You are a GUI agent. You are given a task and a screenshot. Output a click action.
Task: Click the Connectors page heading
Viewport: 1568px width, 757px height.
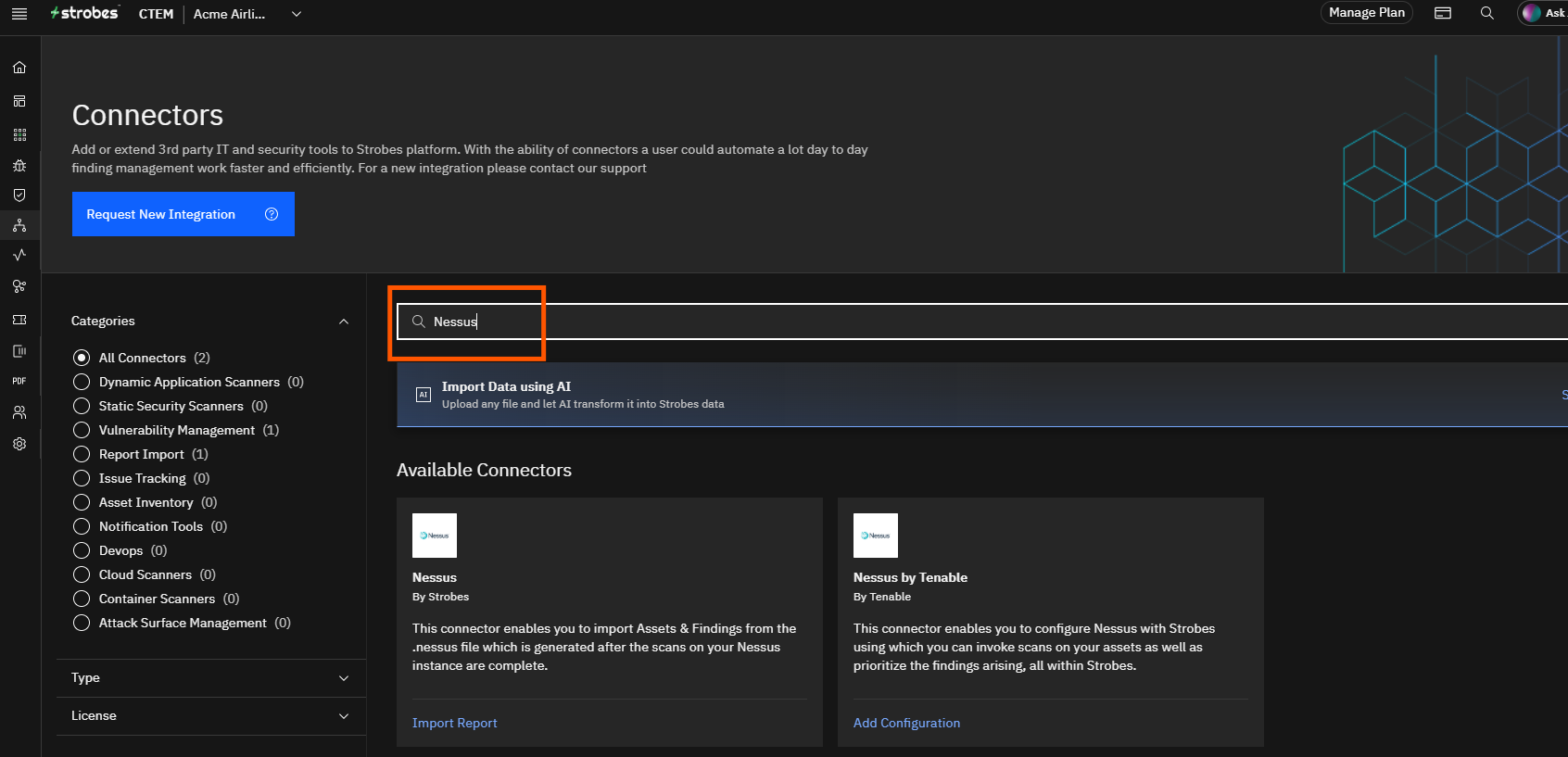tap(147, 115)
